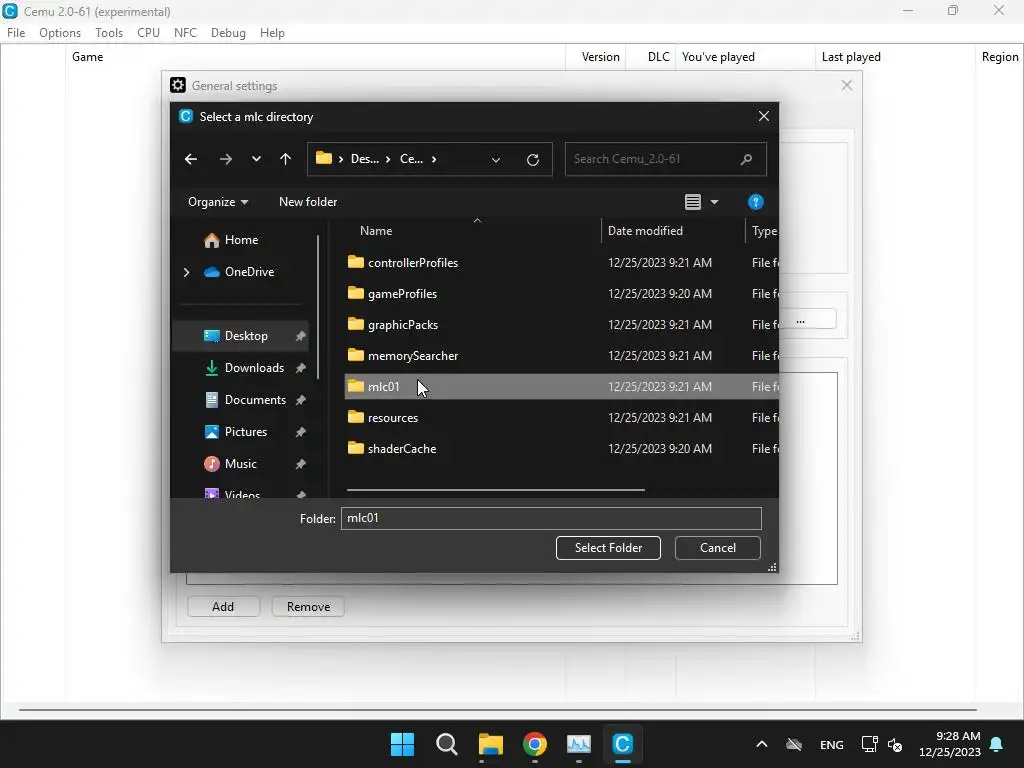
Task: Select Home in navigation pane
Action: click(241, 240)
